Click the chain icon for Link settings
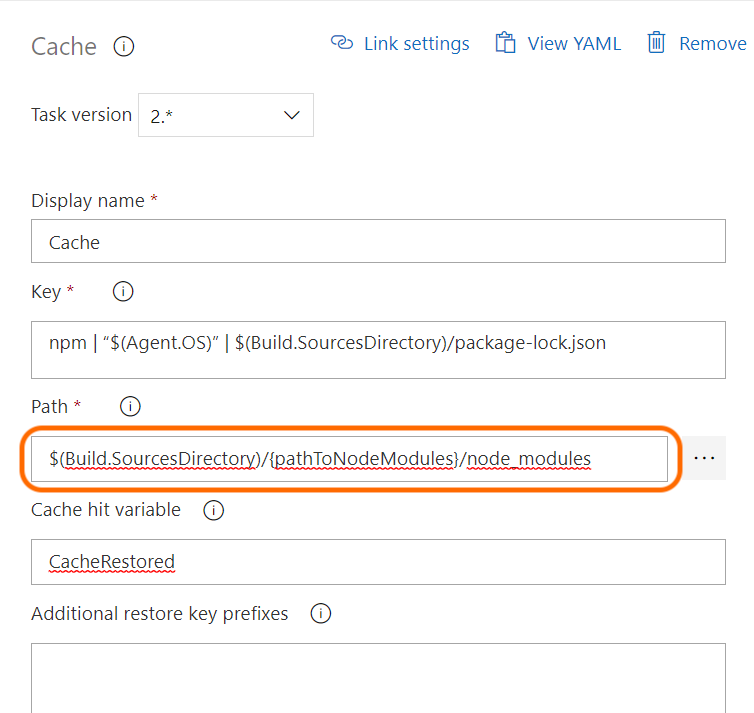This screenshot has width=754, height=713. coord(342,43)
